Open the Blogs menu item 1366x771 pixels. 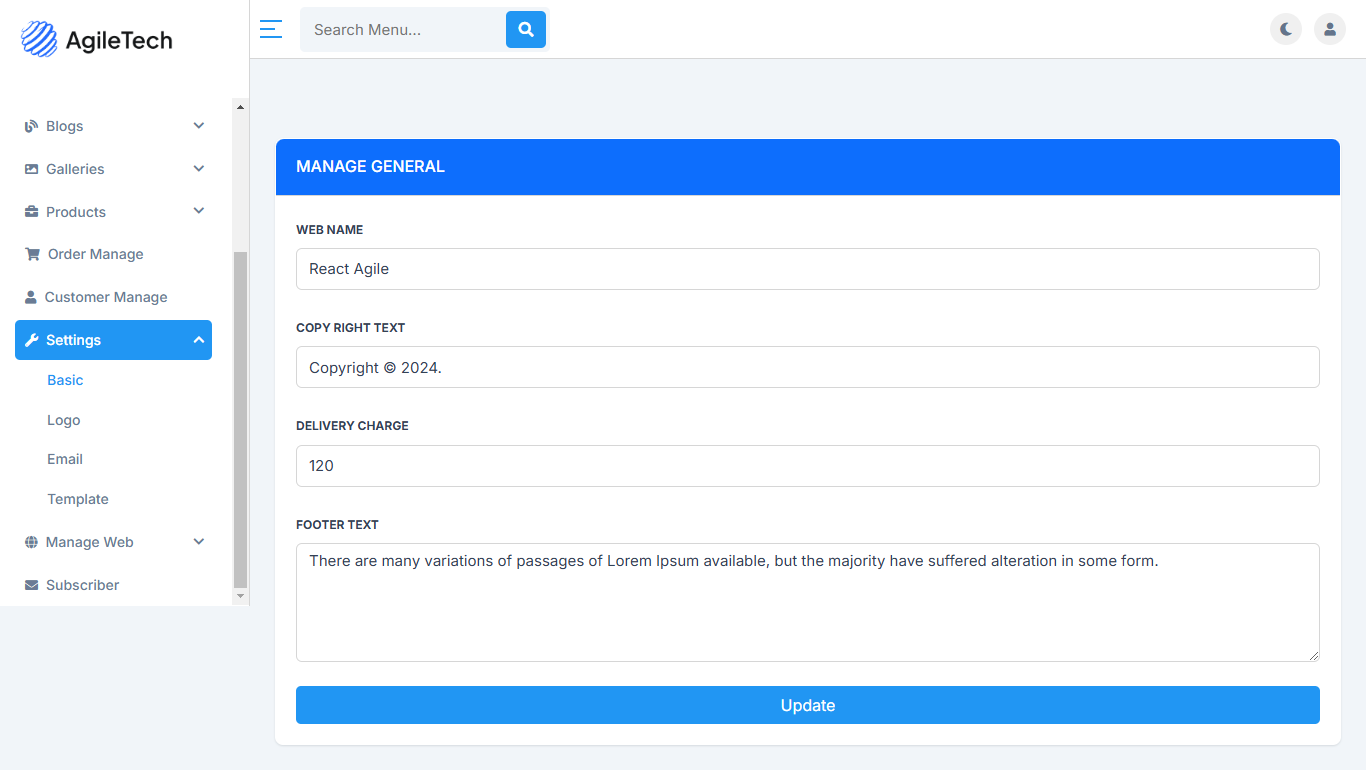pos(113,126)
